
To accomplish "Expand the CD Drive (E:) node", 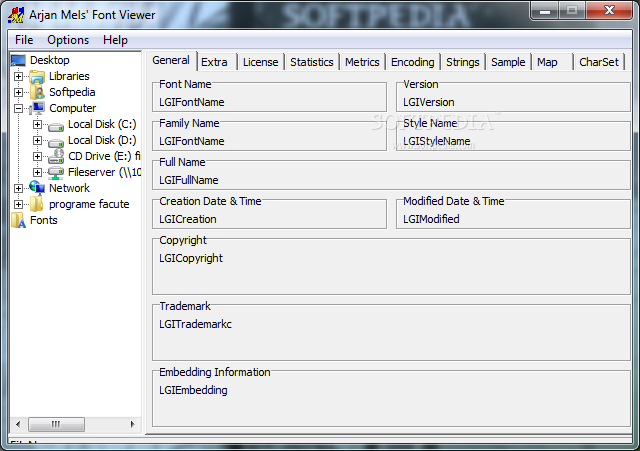I will click(37, 156).
